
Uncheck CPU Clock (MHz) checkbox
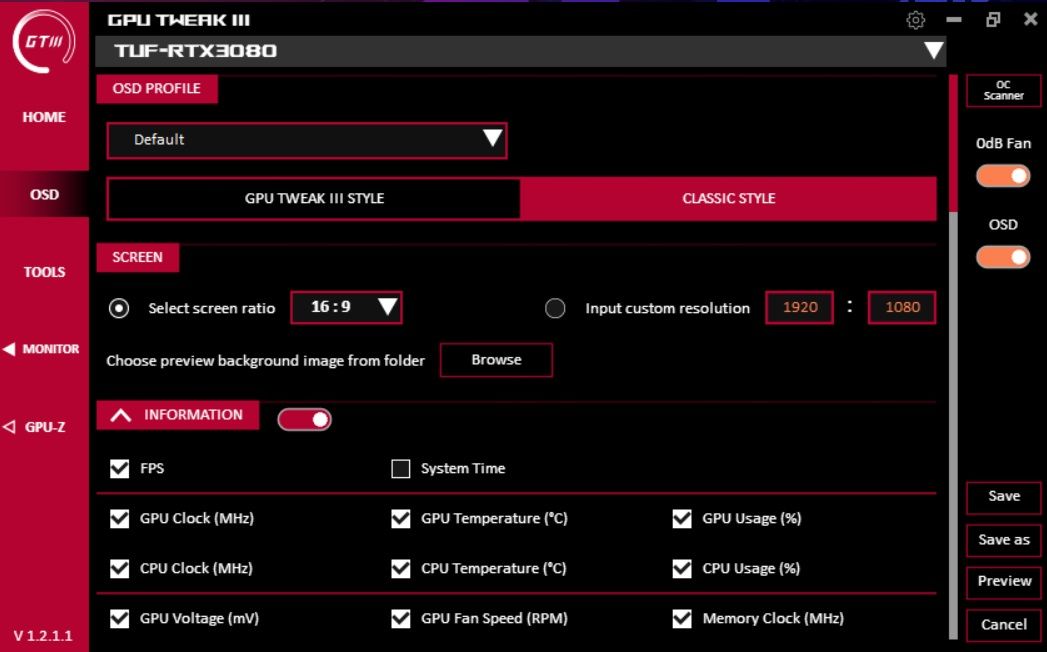coord(120,568)
